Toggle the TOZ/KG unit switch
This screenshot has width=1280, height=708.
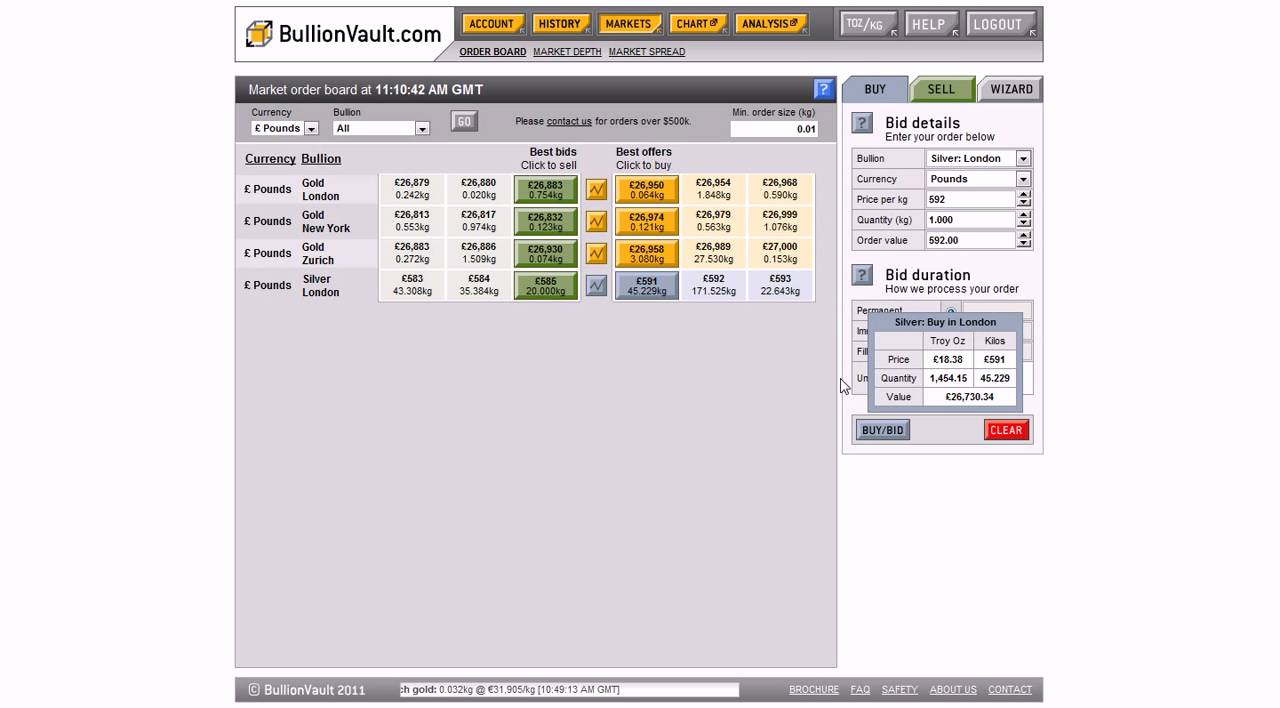(x=868, y=24)
